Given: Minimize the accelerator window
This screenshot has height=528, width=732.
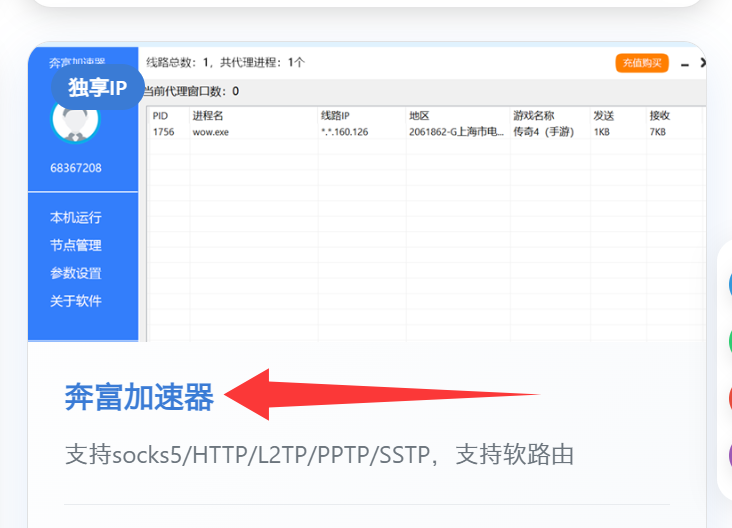Looking at the screenshot, I should [x=685, y=64].
